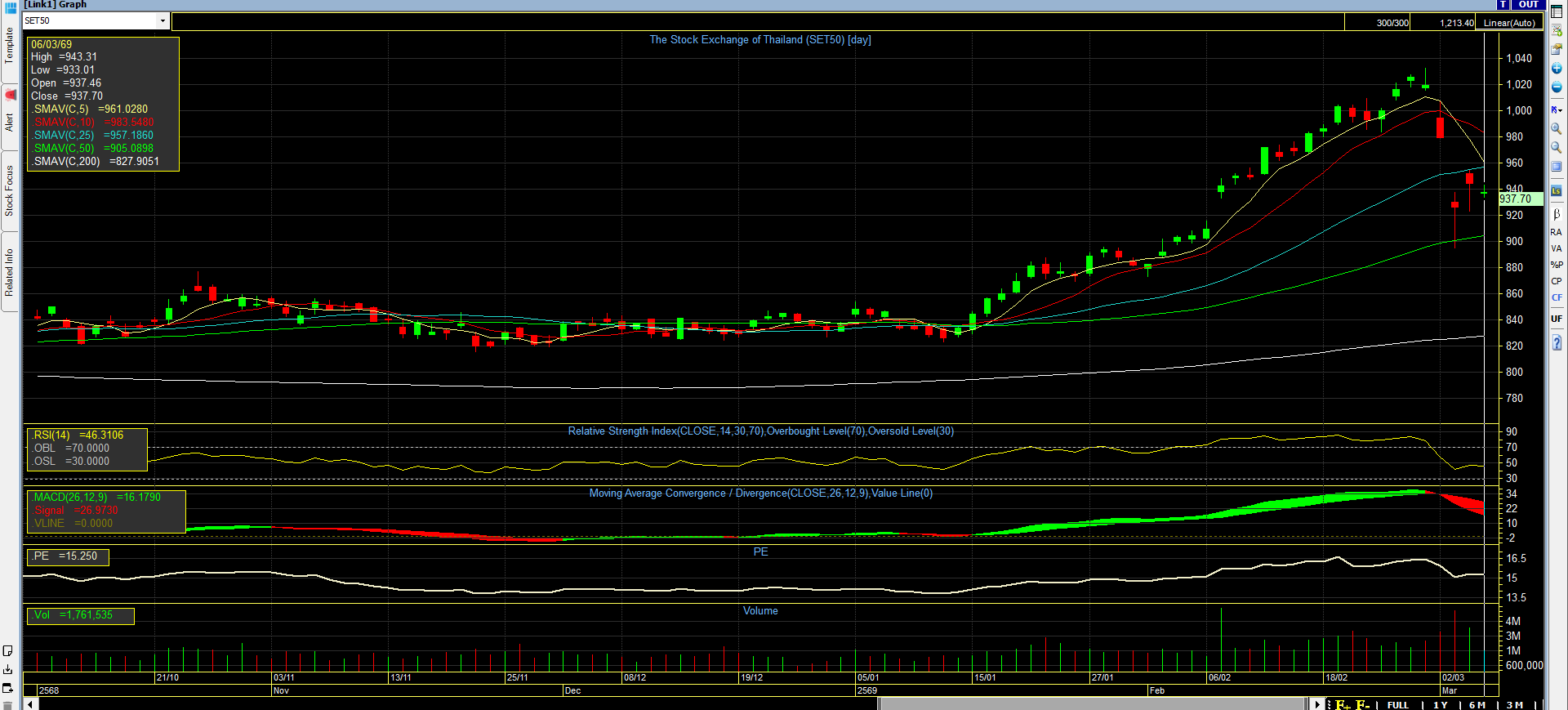Toggle the CP indicator button
This screenshot has width=1568, height=710.
coord(1556,281)
